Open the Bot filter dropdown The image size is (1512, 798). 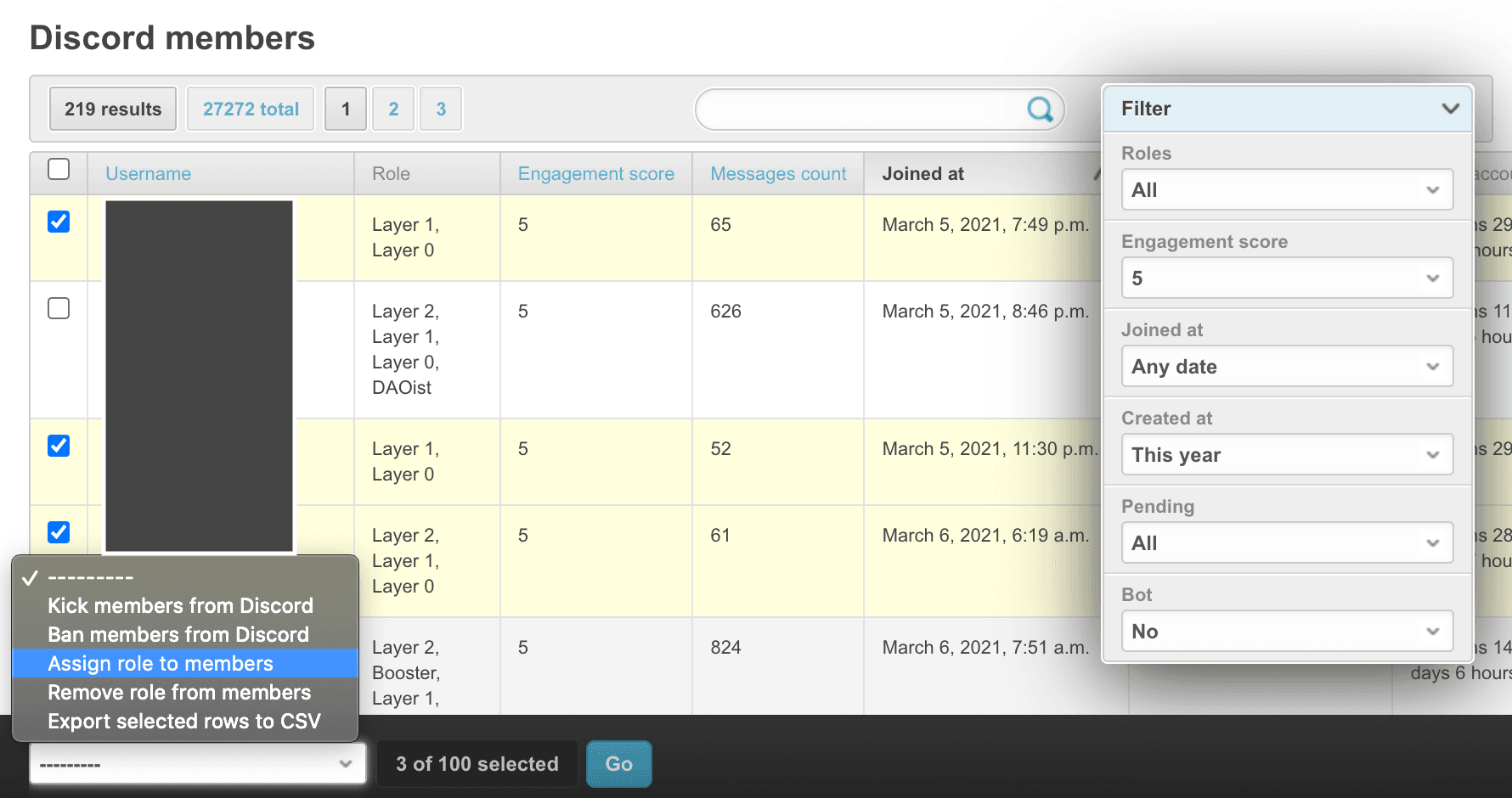(x=1287, y=632)
